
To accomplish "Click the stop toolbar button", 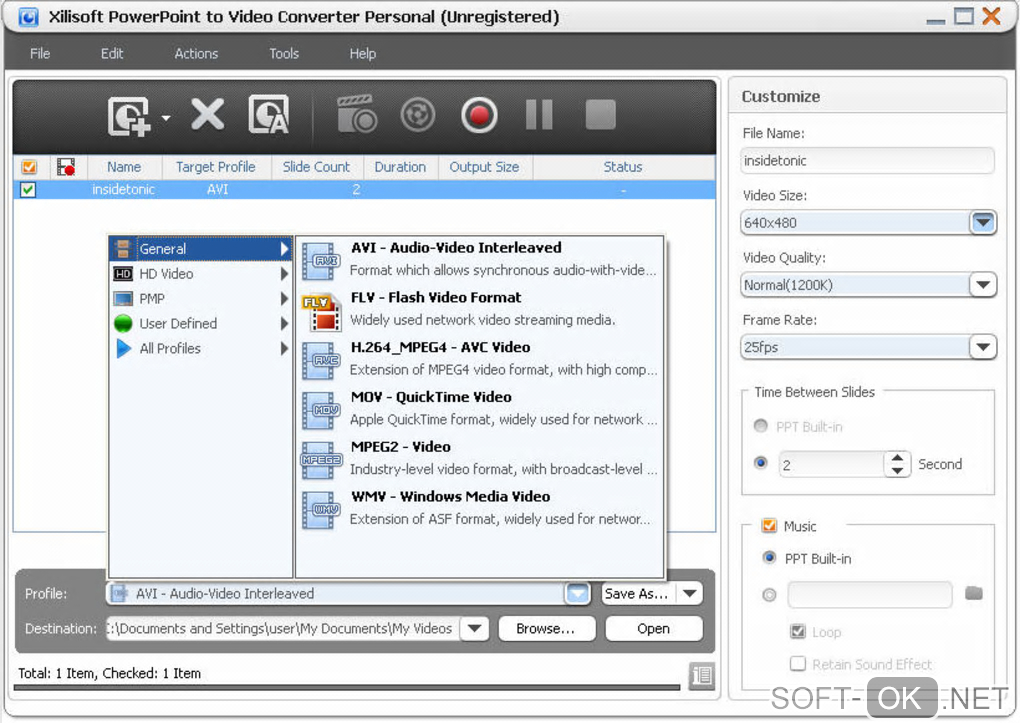I will tap(600, 115).
